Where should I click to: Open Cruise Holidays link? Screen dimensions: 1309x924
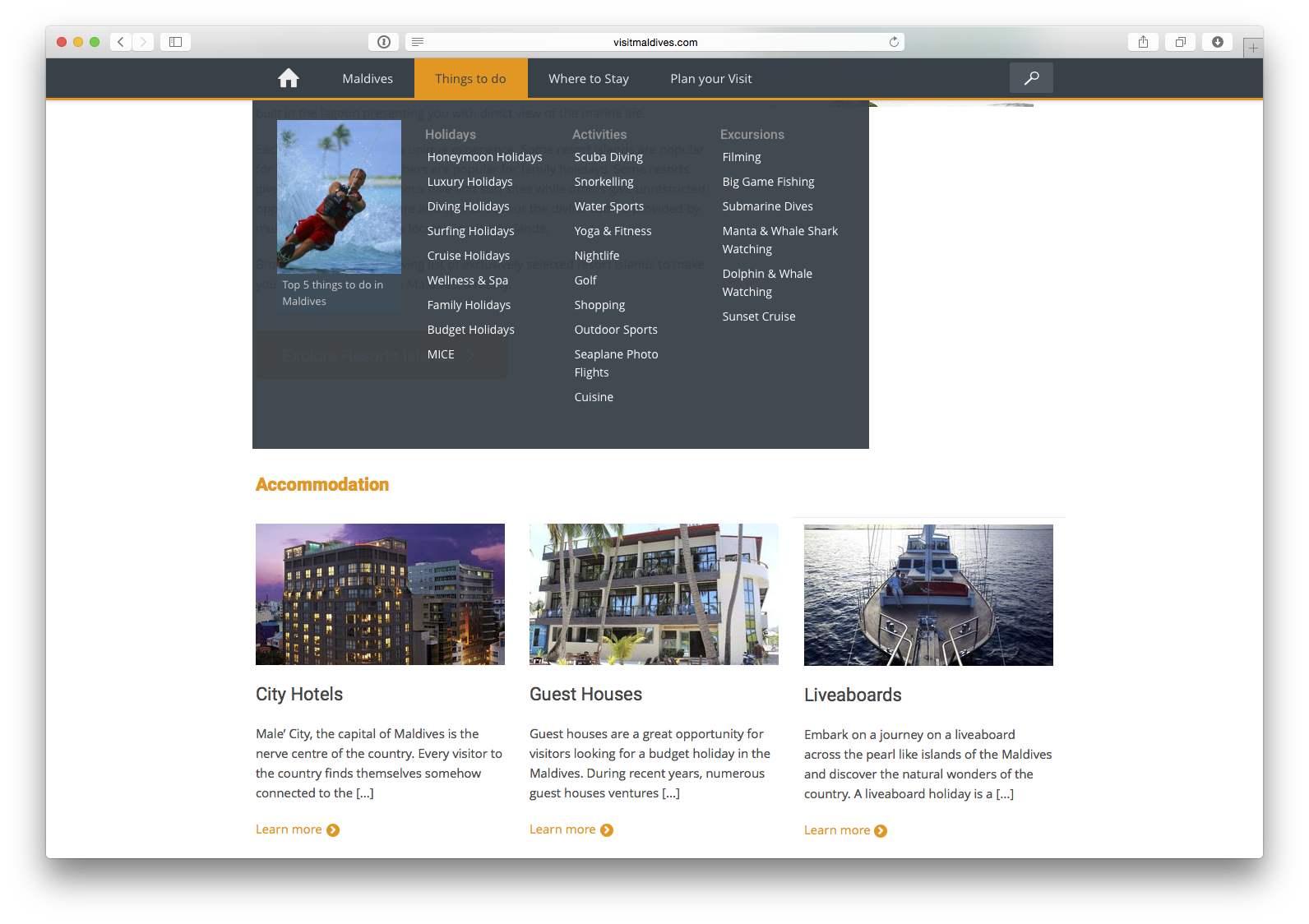click(x=468, y=256)
